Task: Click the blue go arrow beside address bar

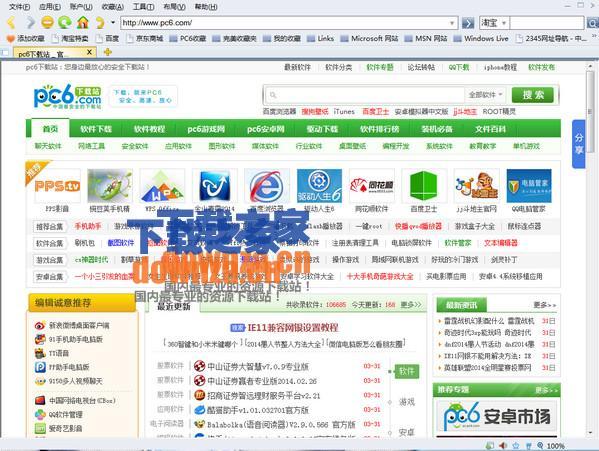Action: point(468,23)
